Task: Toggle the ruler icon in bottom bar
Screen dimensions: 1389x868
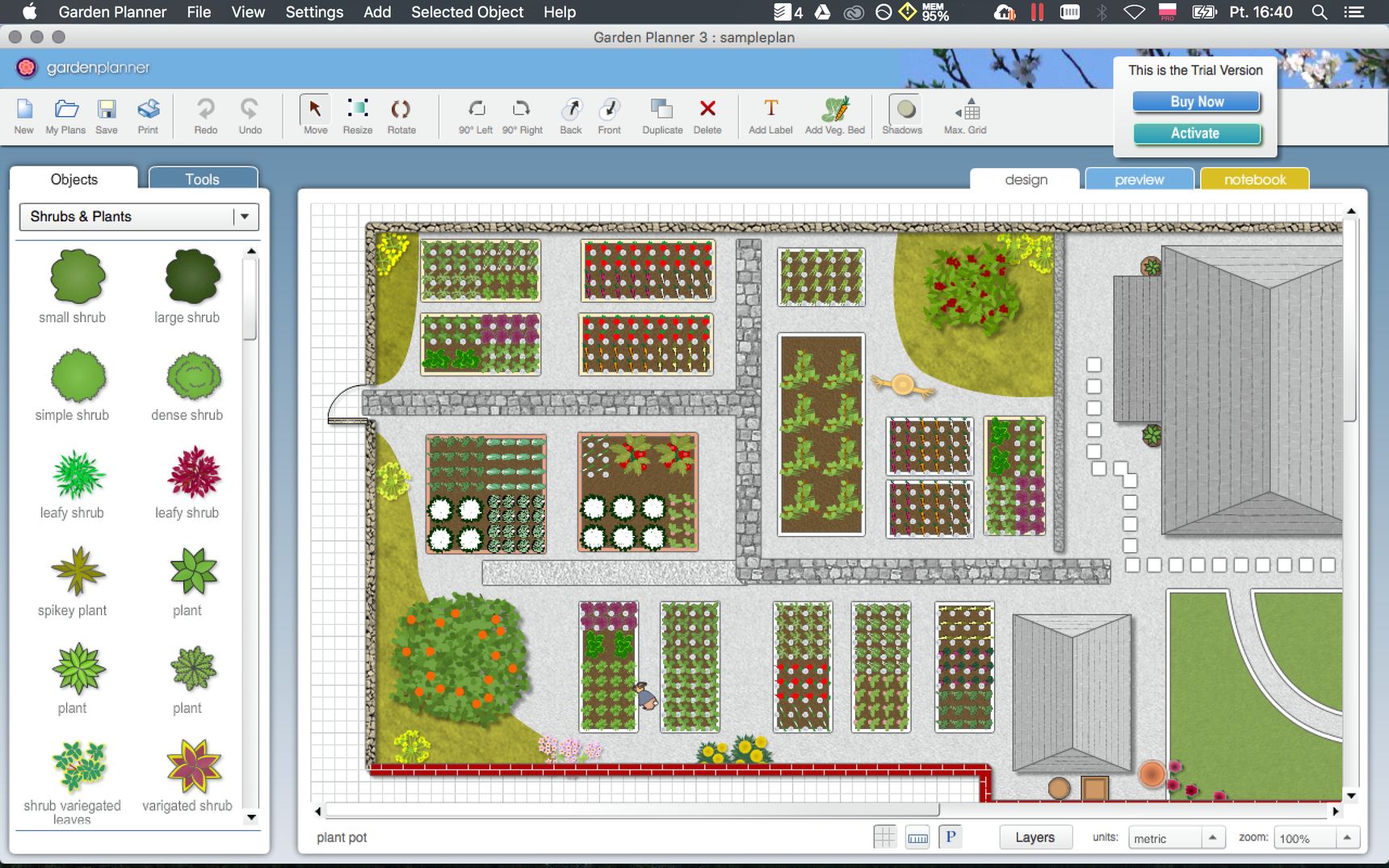Action: coord(918,837)
